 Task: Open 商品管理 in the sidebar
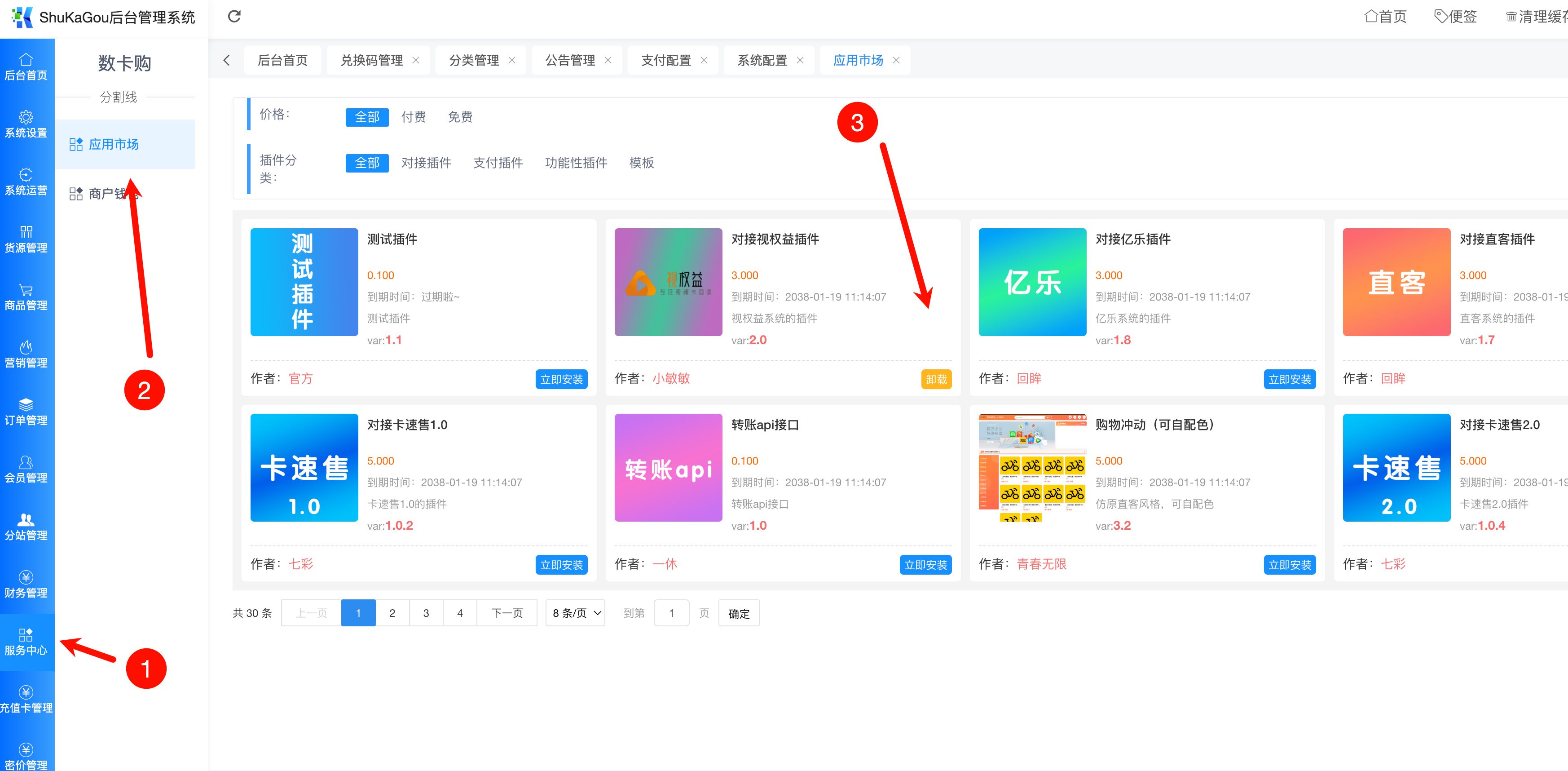coord(26,297)
